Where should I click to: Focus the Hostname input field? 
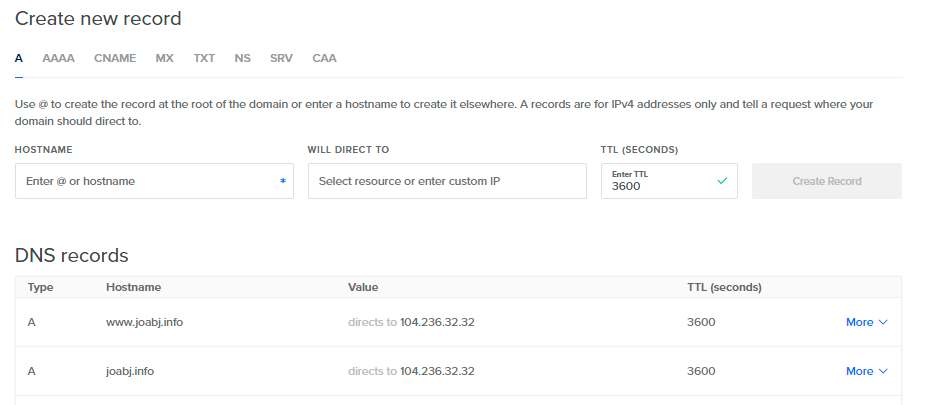[x=154, y=181]
